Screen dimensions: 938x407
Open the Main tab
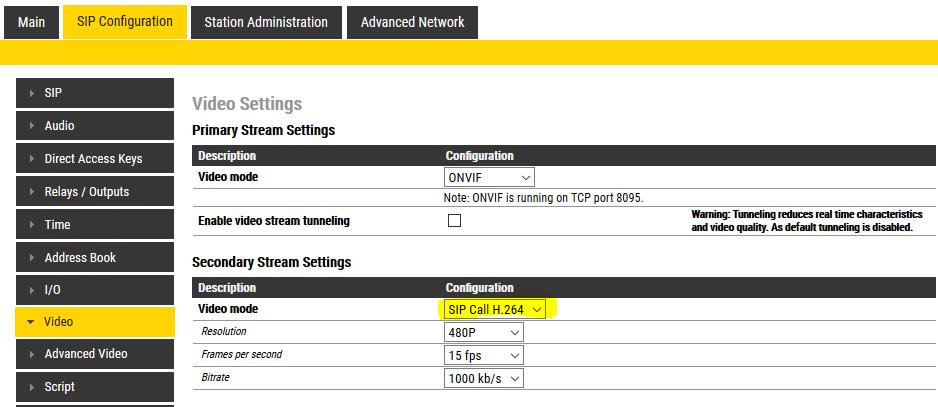[31, 22]
